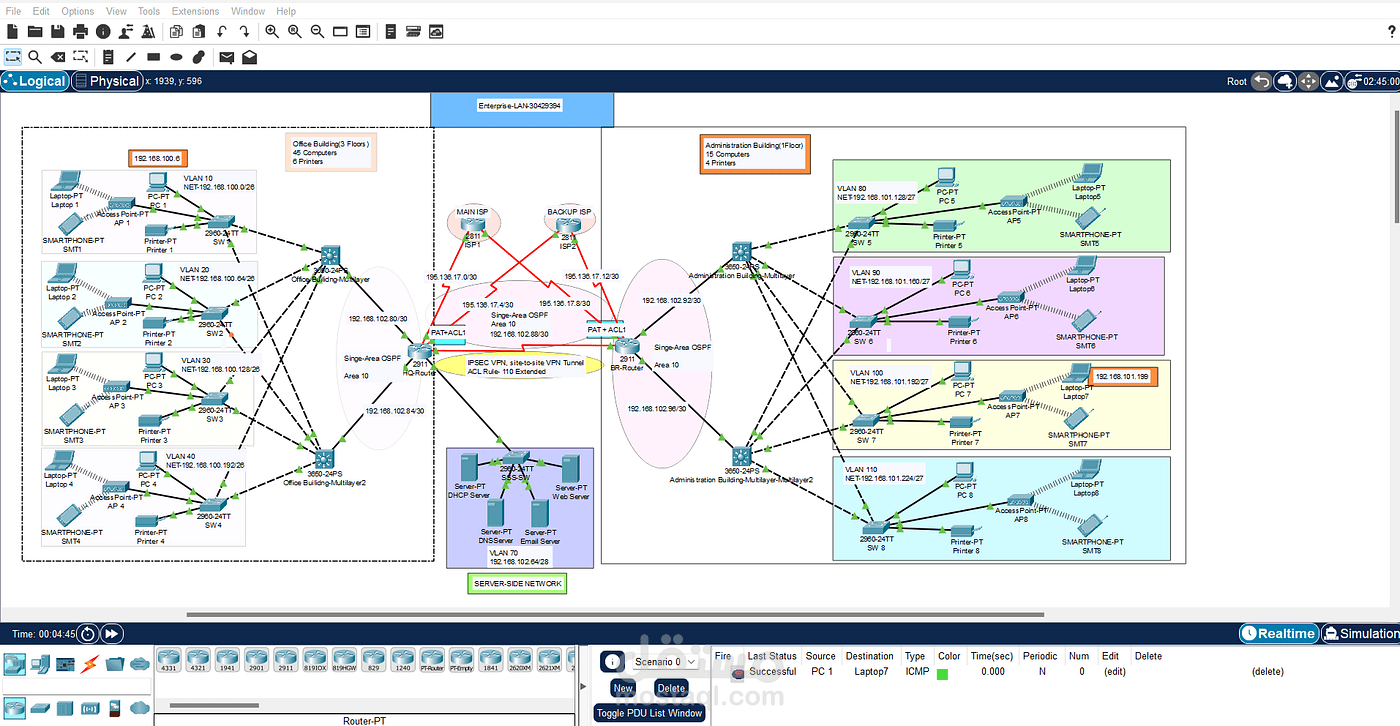Click the HQ-Router device in the topology

[x=419, y=352]
